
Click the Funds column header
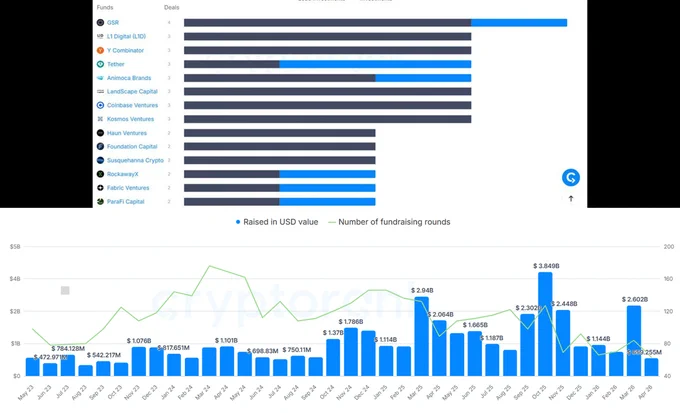[105, 7]
